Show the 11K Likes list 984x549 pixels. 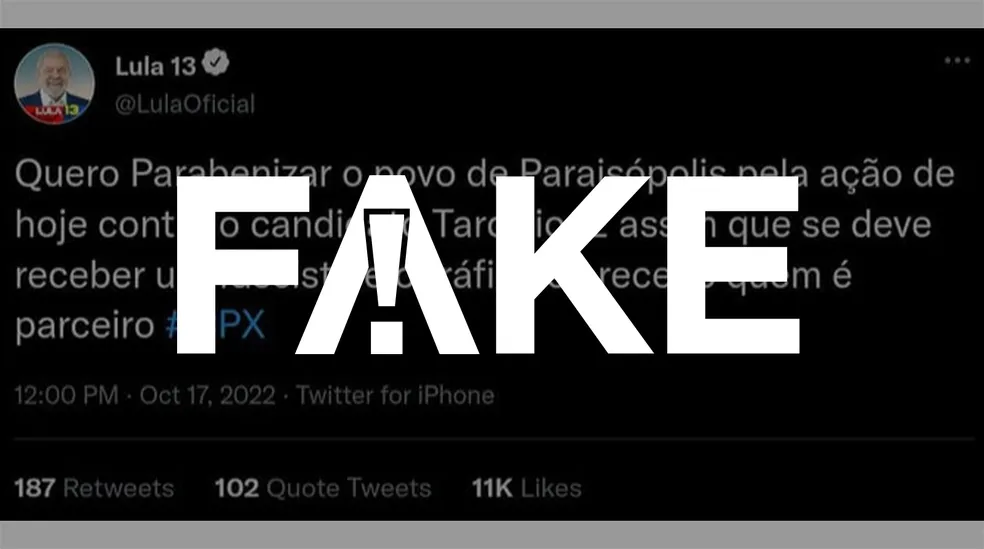pos(526,488)
